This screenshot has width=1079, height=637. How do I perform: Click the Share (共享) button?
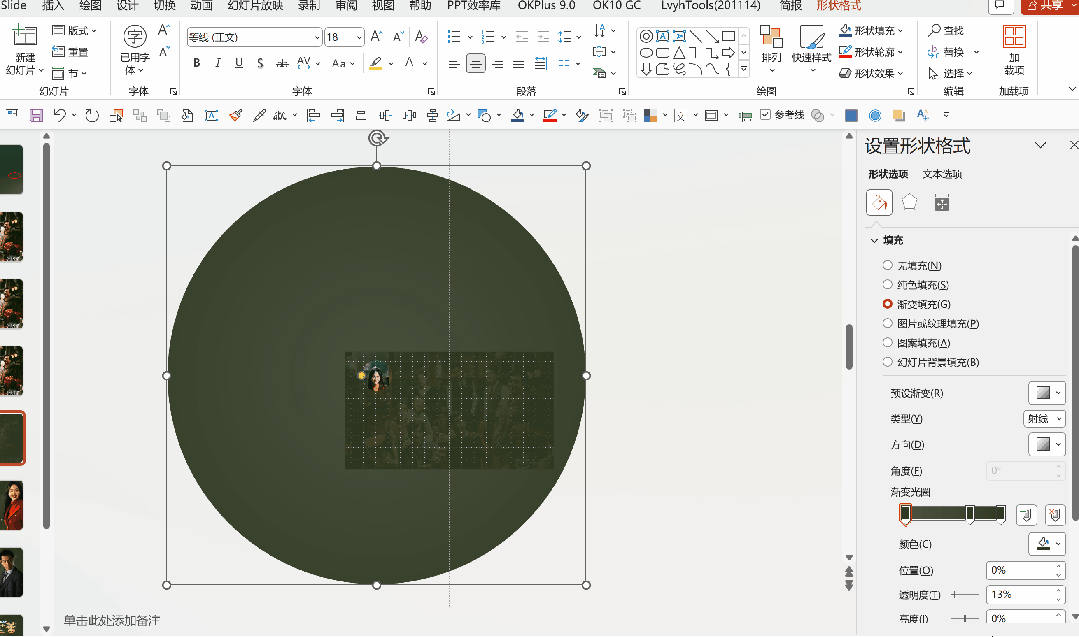point(1049,6)
